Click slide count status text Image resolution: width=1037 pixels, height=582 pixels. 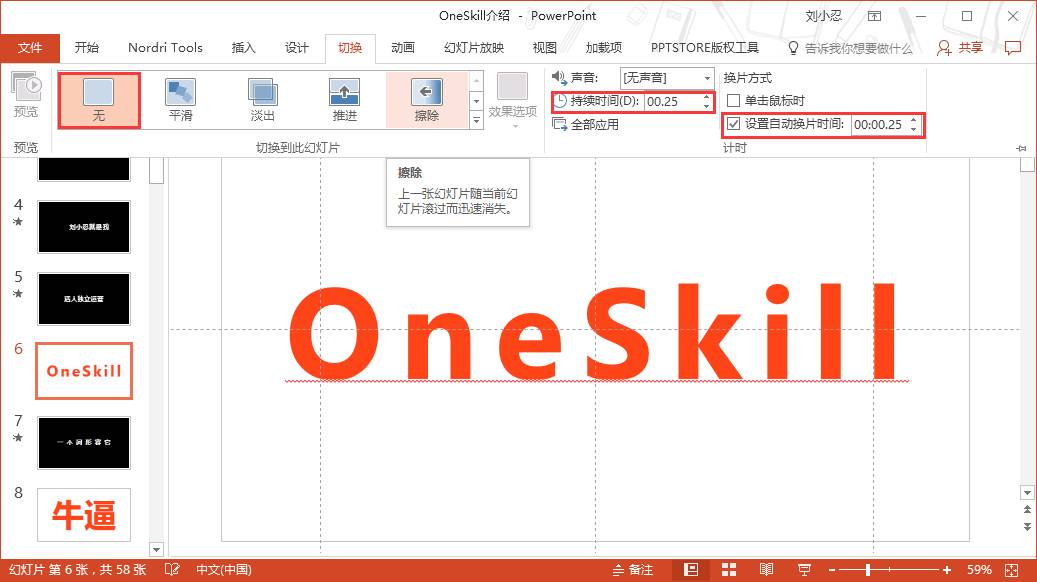(77, 569)
